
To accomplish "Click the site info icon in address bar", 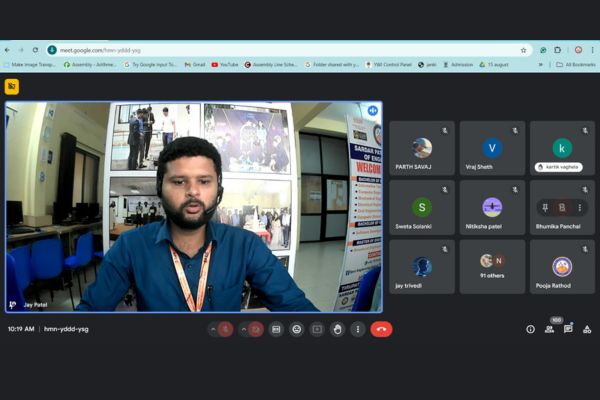I will click(52, 50).
